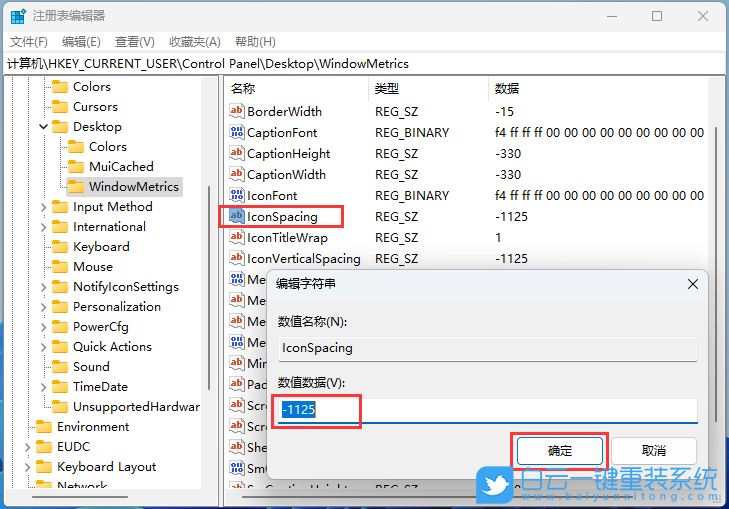Select the WindowMetrics folder icon
The height and width of the screenshot is (509, 729).
pos(76,187)
